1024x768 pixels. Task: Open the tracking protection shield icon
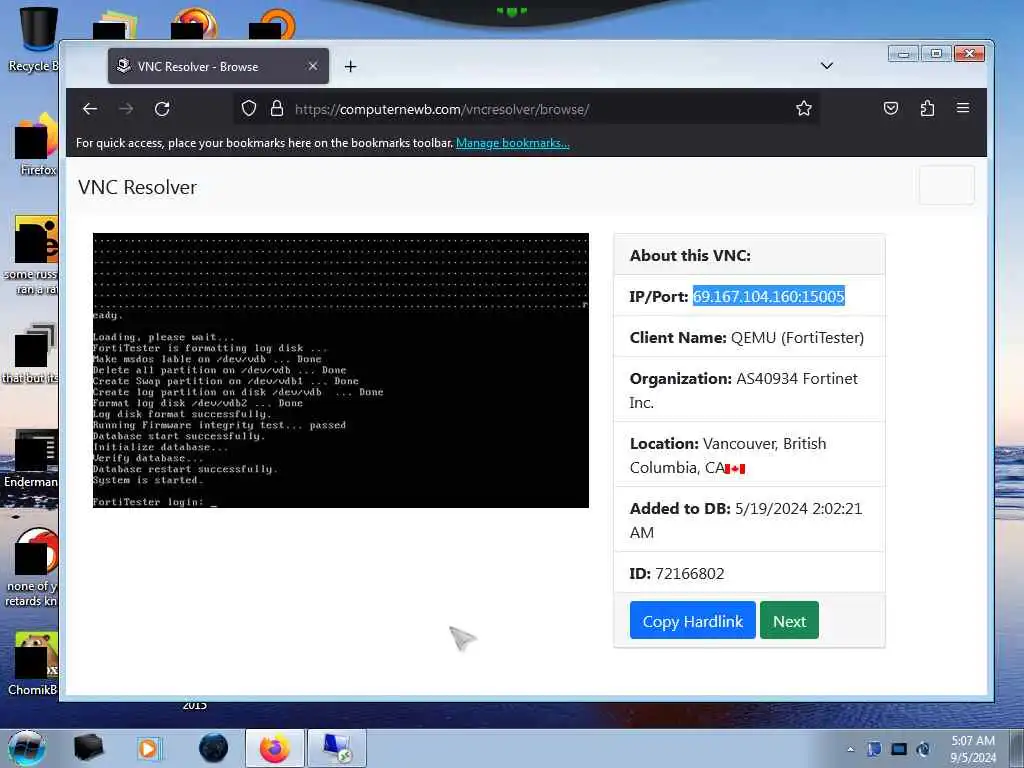point(249,108)
